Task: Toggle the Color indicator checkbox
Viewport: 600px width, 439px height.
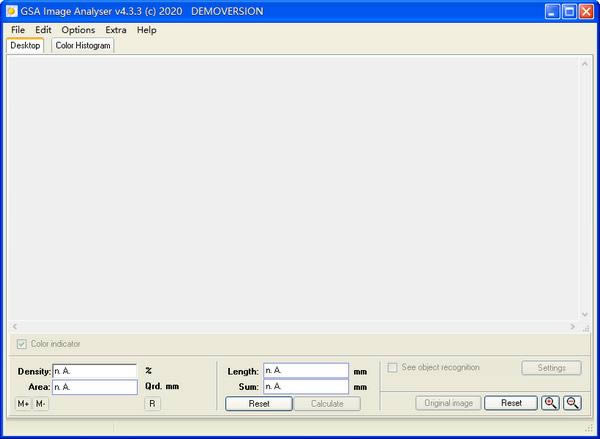Action: tap(22, 344)
